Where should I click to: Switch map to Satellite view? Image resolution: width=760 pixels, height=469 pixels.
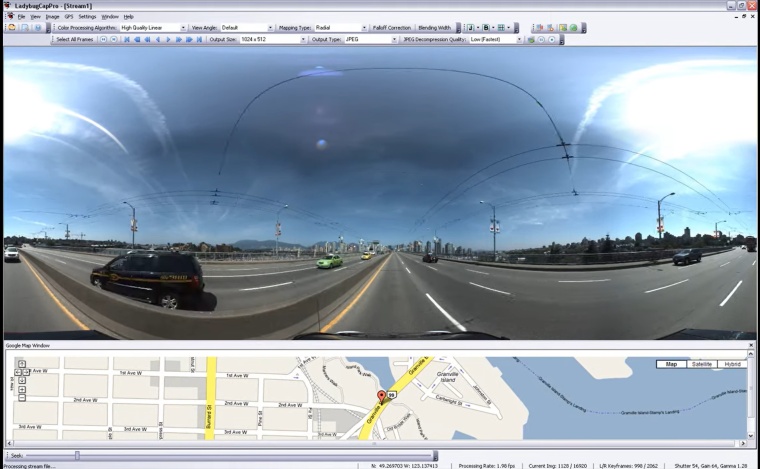pos(701,364)
